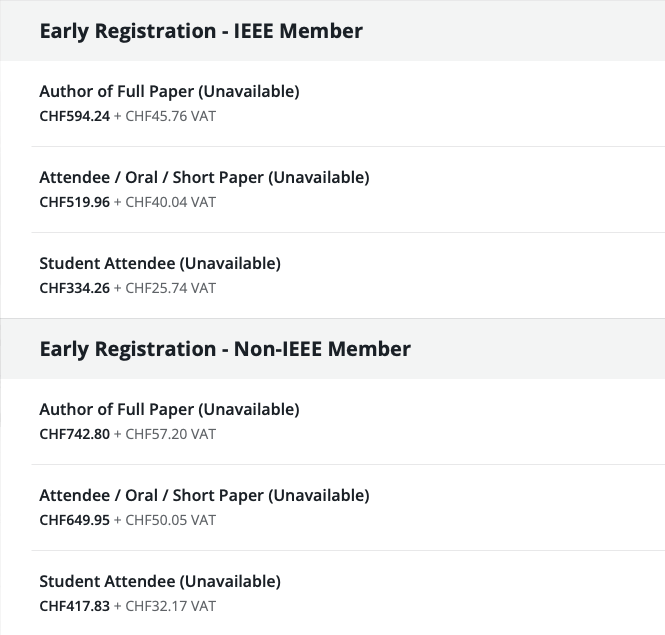Click the CHF50.05 VAT amount

tap(170, 520)
